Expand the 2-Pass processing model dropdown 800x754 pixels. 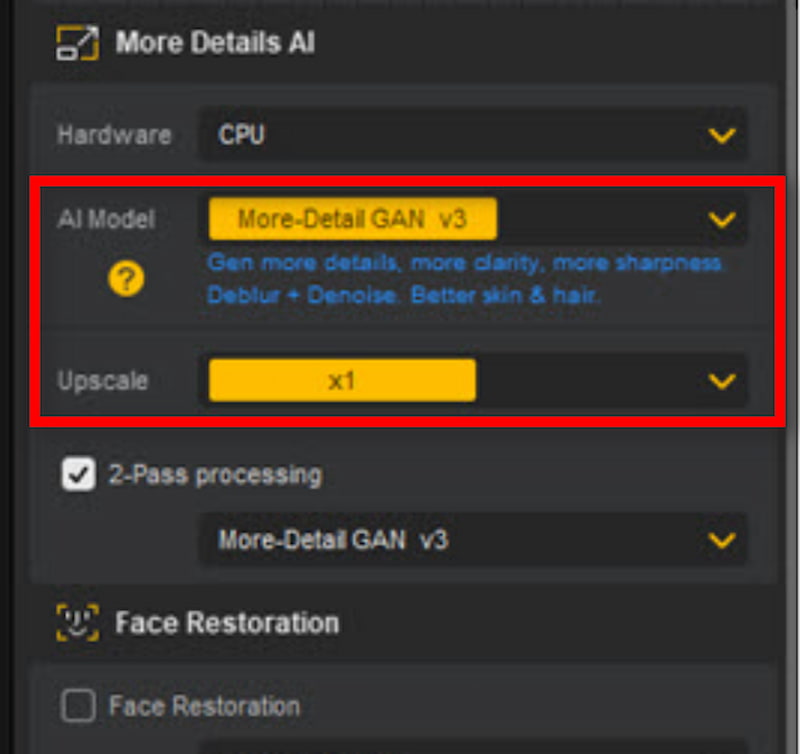click(722, 540)
